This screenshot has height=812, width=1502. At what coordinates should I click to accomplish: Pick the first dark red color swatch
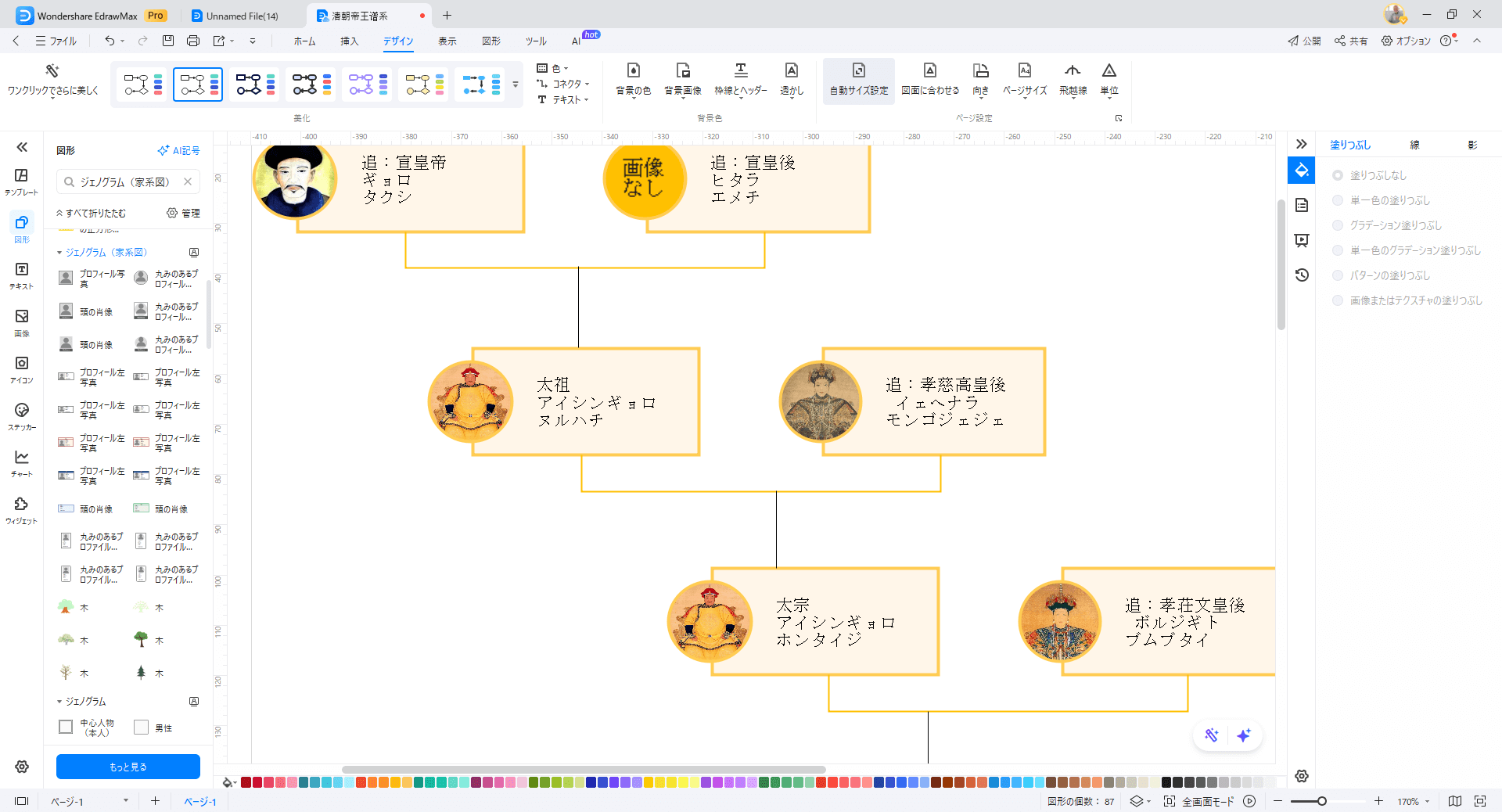tap(246, 782)
